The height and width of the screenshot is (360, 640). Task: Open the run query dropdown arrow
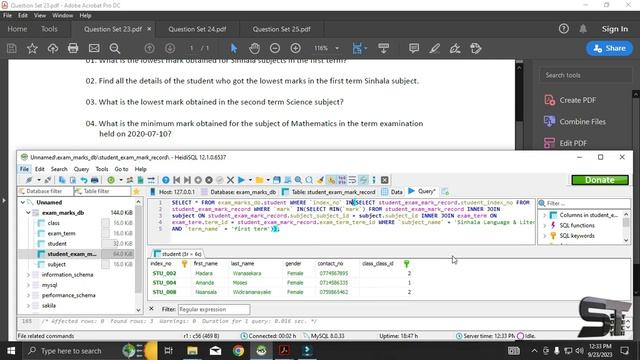coord(250,180)
